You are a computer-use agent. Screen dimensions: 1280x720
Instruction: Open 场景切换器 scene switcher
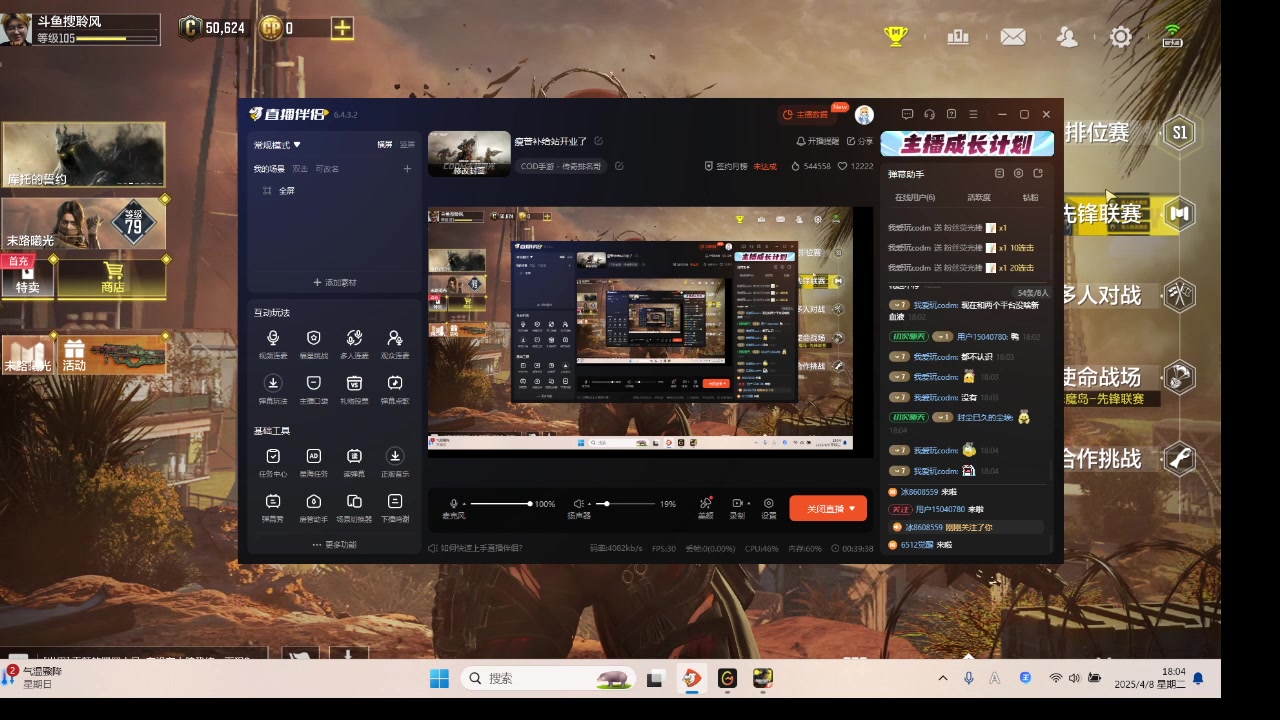(354, 507)
